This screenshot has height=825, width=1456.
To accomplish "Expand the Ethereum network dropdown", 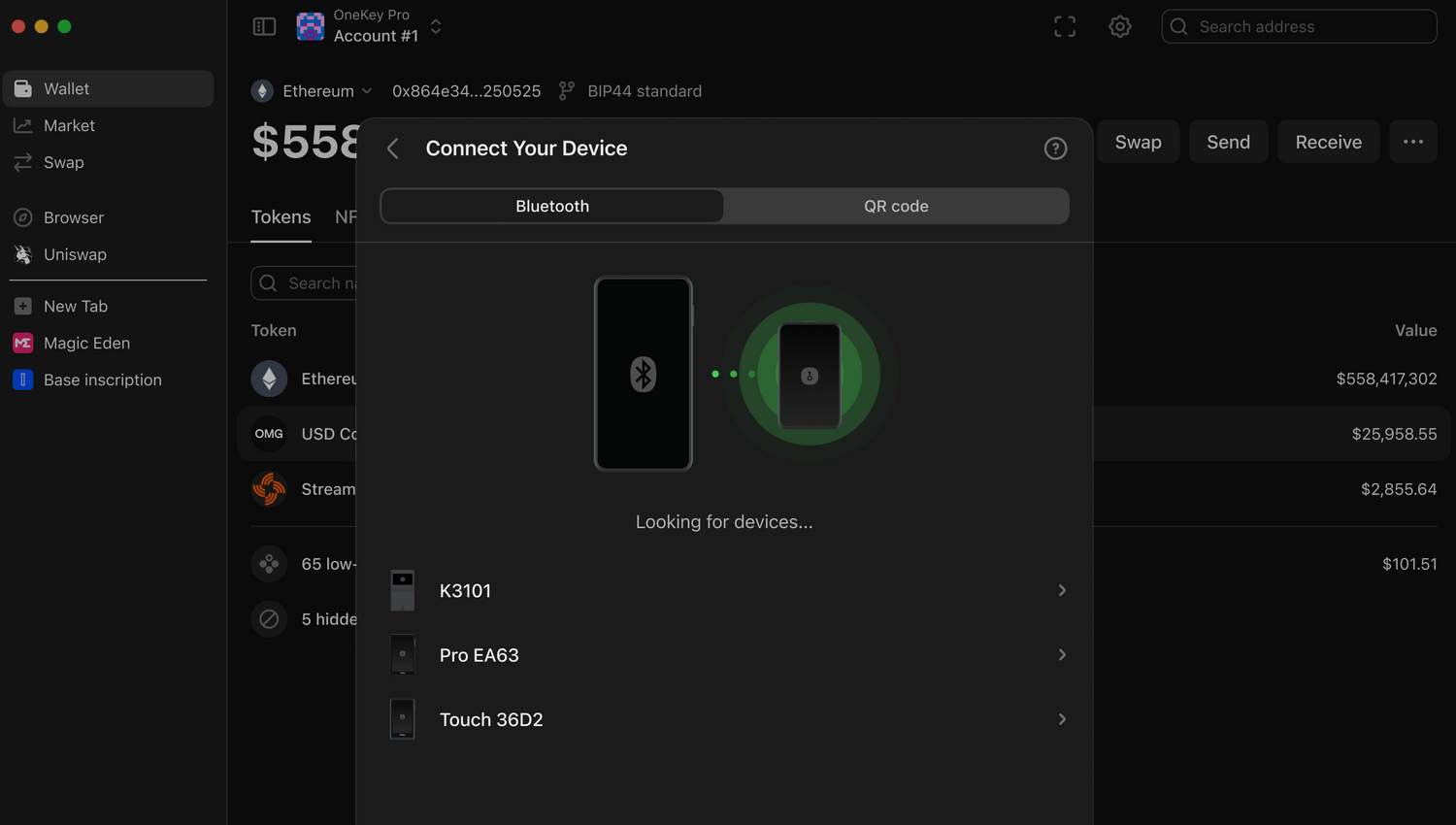I will point(327,90).
